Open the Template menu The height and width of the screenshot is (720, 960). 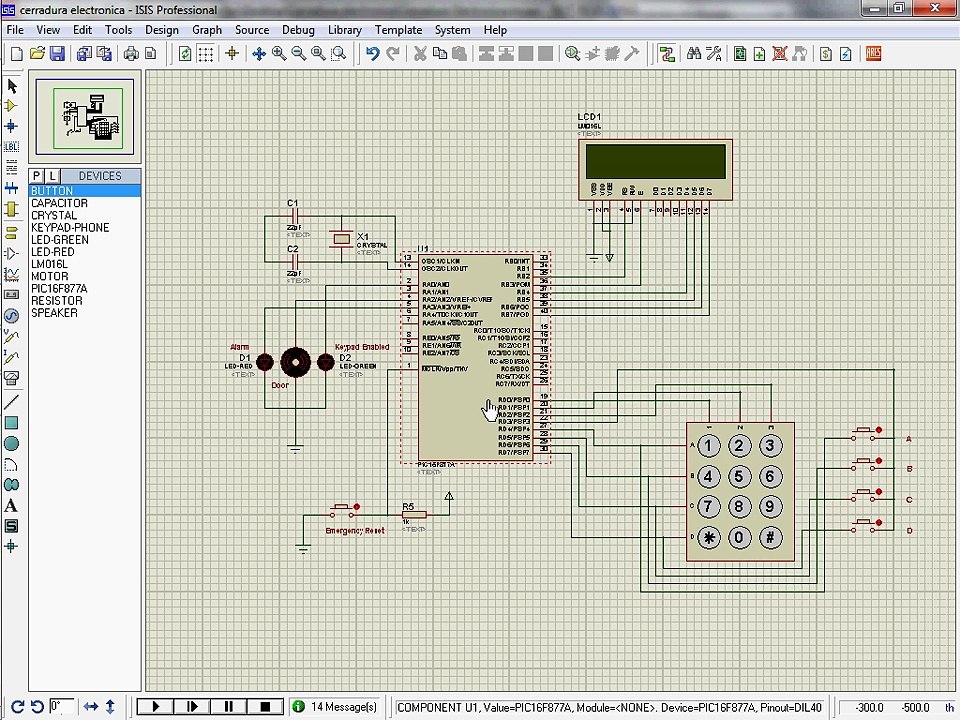click(x=399, y=30)
